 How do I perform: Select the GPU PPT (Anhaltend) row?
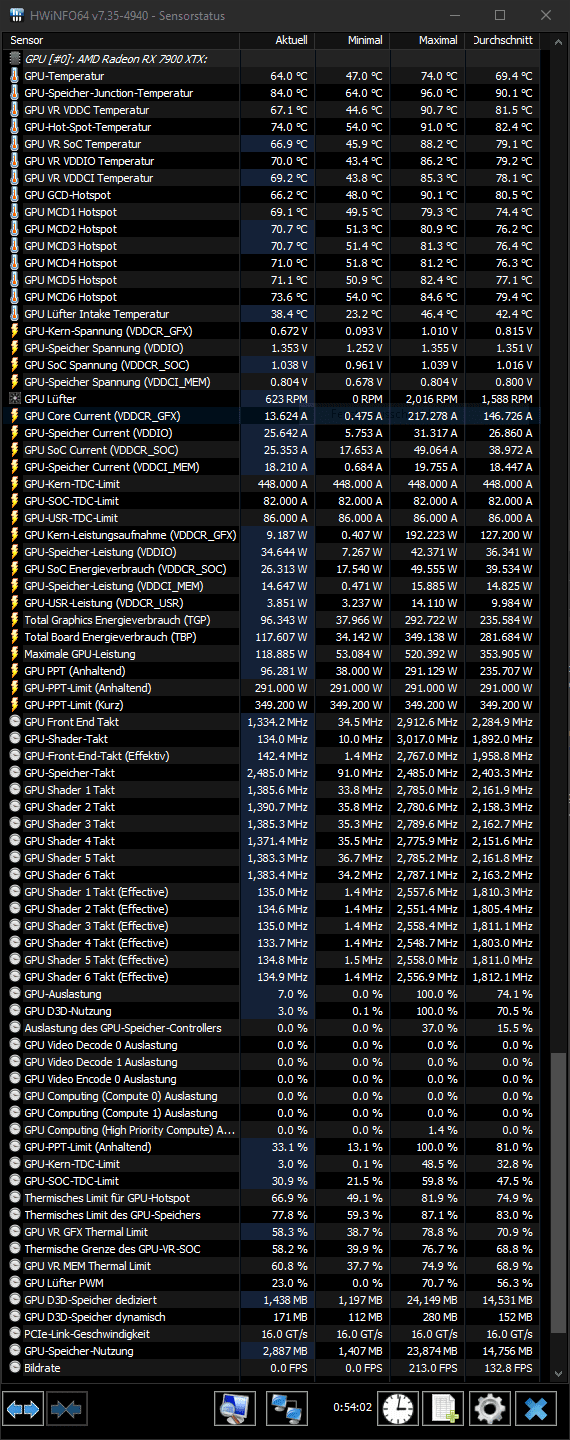[272, 671]
